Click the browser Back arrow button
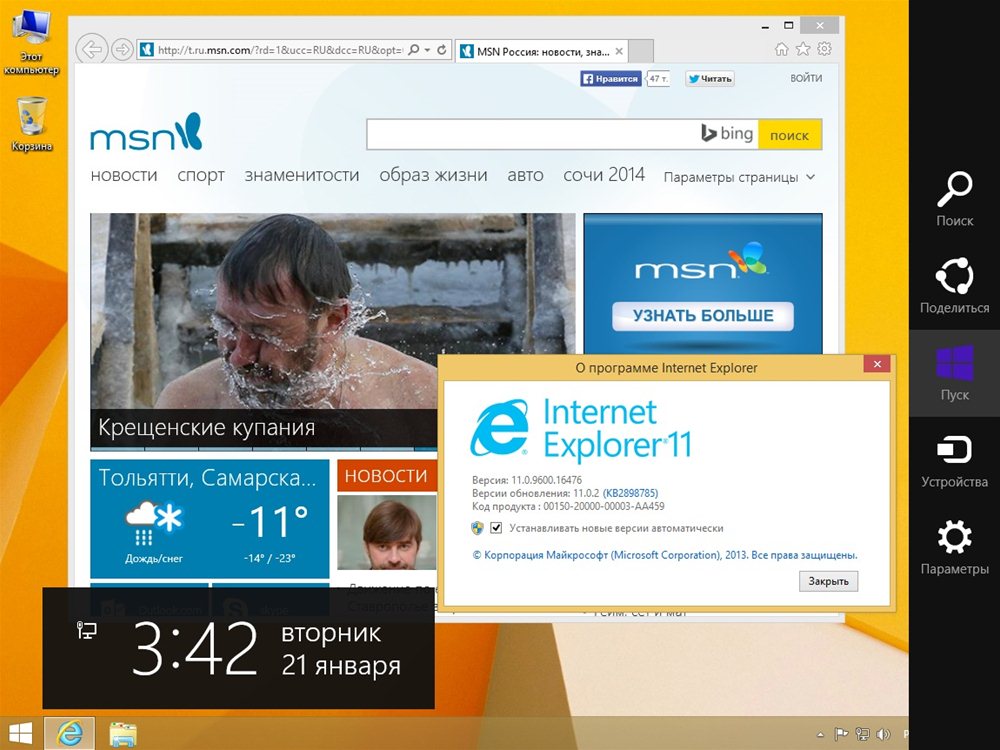This screenshot has height=750, width=1000. 91,49
